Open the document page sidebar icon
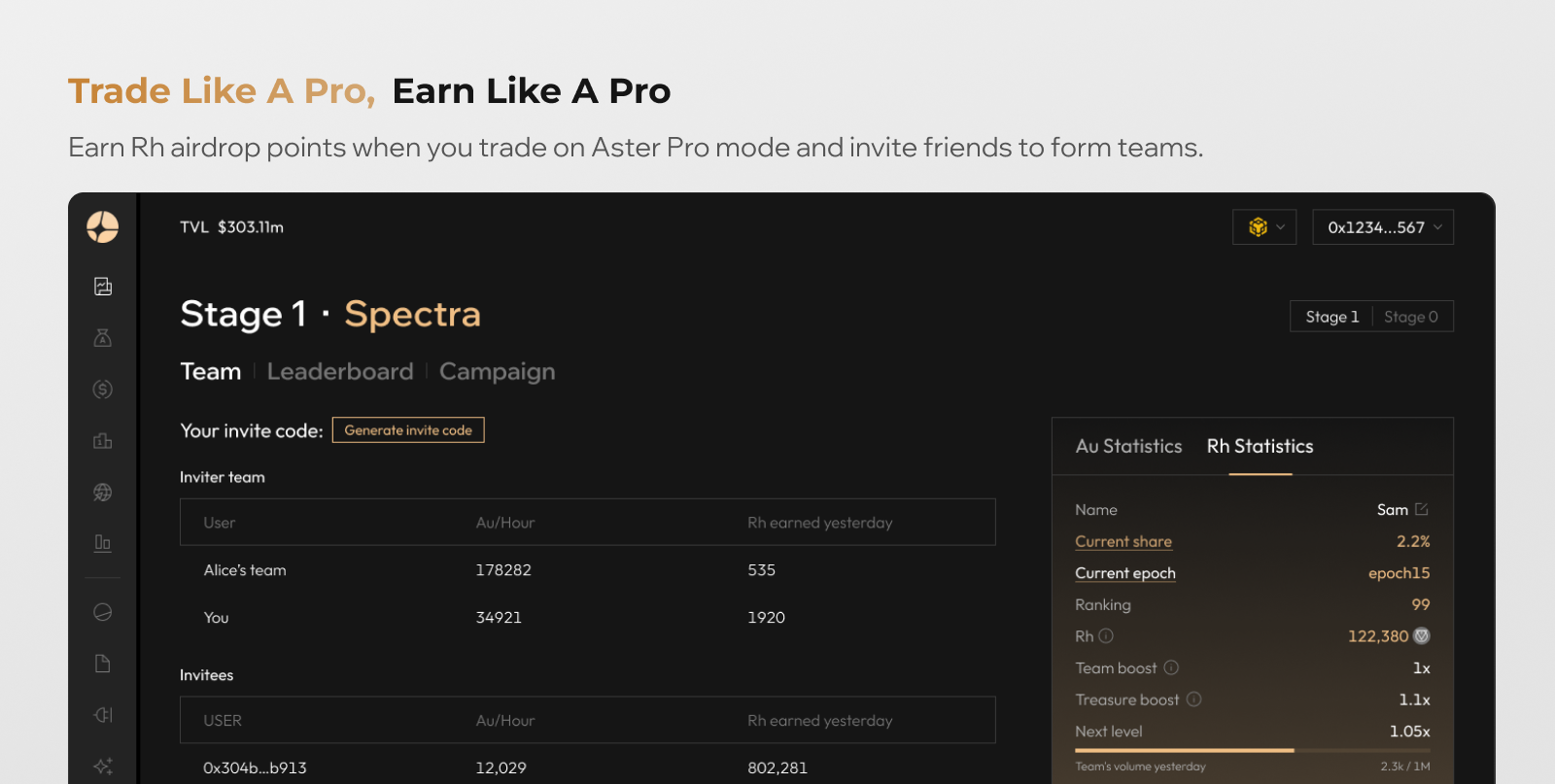 tap(103, 664)
